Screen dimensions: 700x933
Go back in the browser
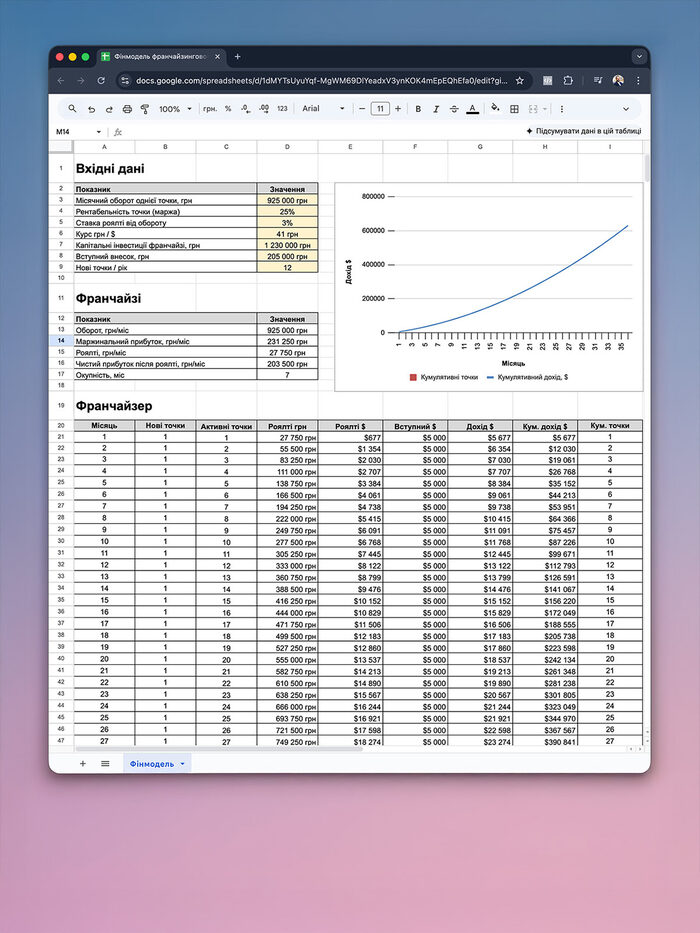61,80
